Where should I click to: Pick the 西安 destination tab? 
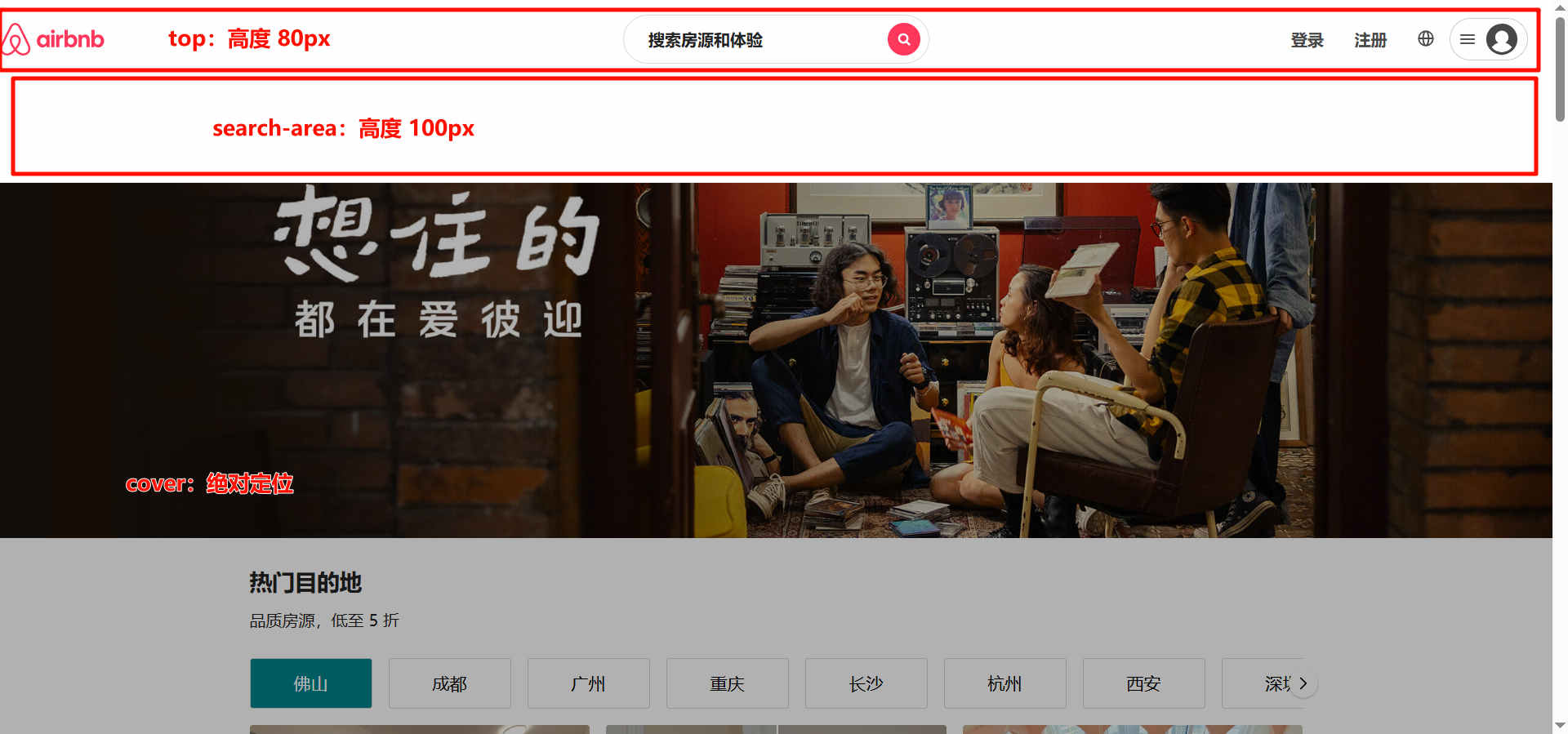click(1143, 683)
